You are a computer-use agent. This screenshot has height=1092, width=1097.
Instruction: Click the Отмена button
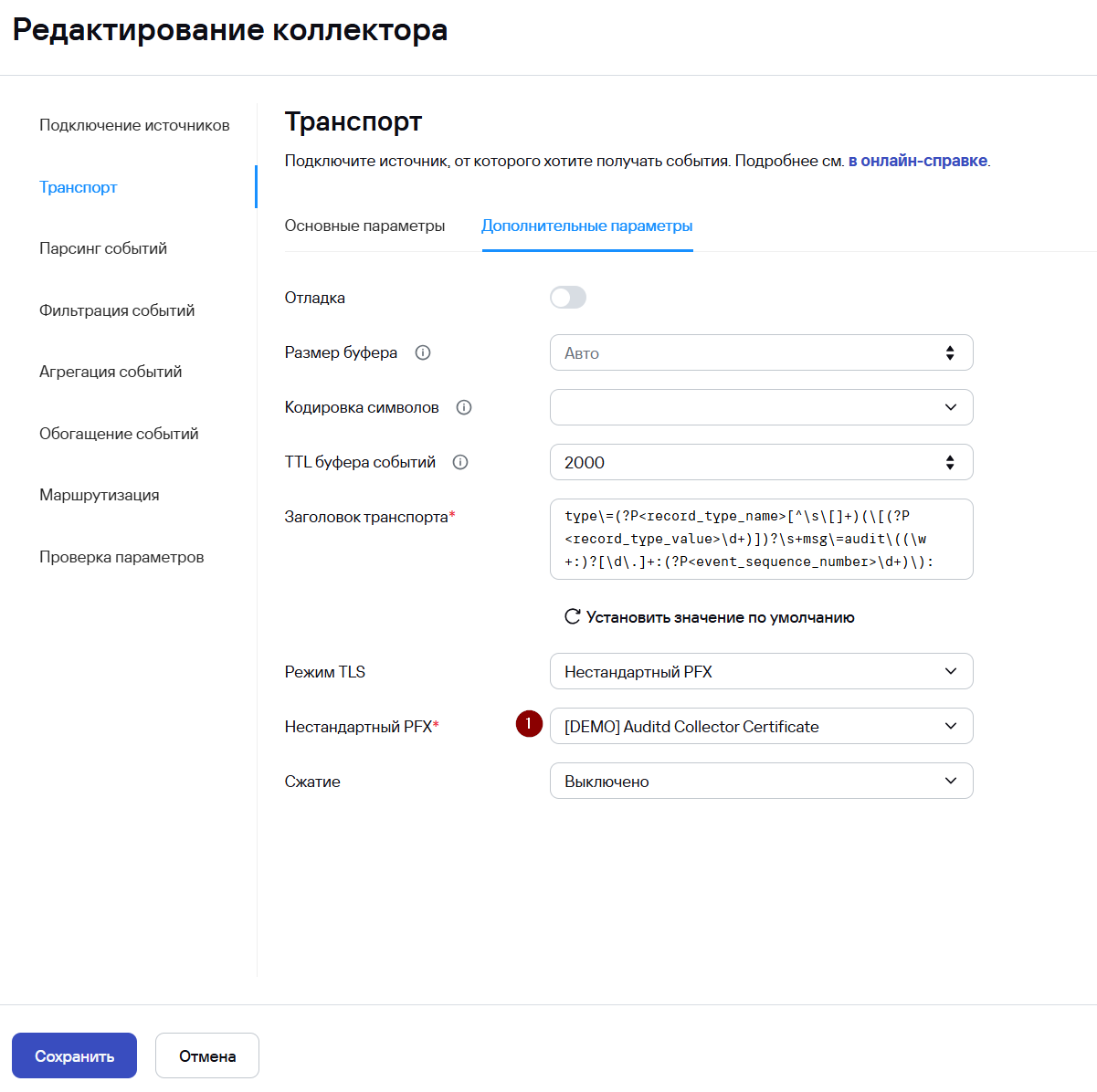(207, 1055)
